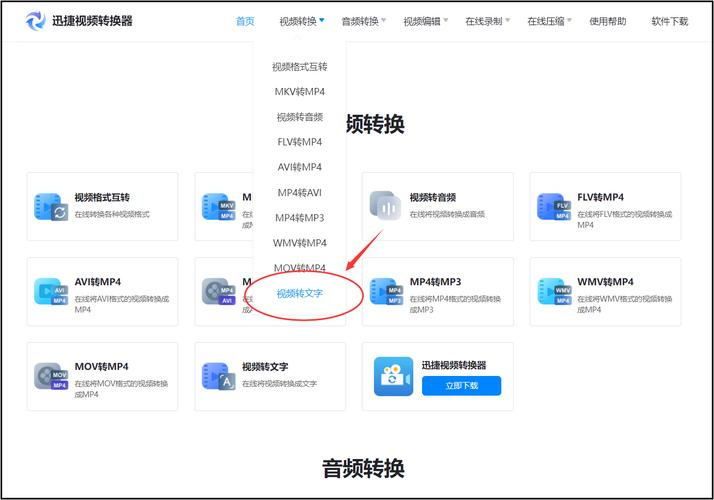Click the 在线转换各种视频格式 description text
Screen dimensions: 714x500
(x=112, y=214)
